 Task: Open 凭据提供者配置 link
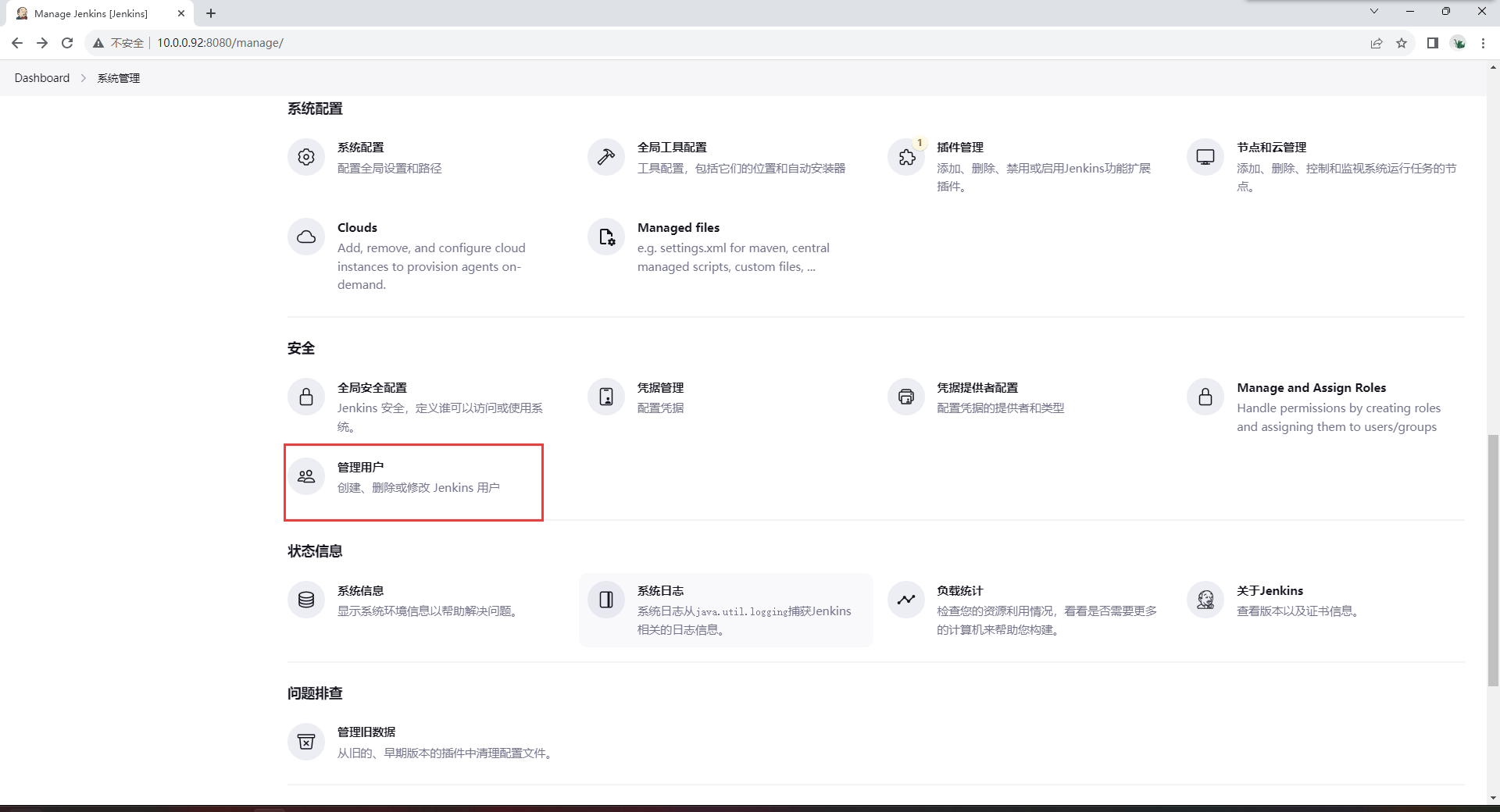[977, 387]
